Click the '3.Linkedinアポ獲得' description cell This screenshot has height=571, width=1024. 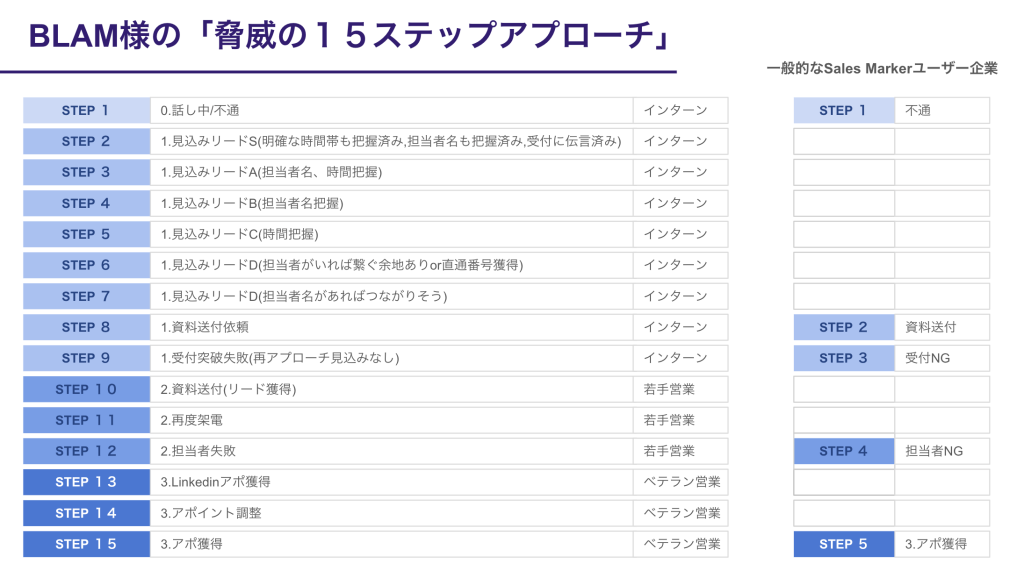(390, 482)
